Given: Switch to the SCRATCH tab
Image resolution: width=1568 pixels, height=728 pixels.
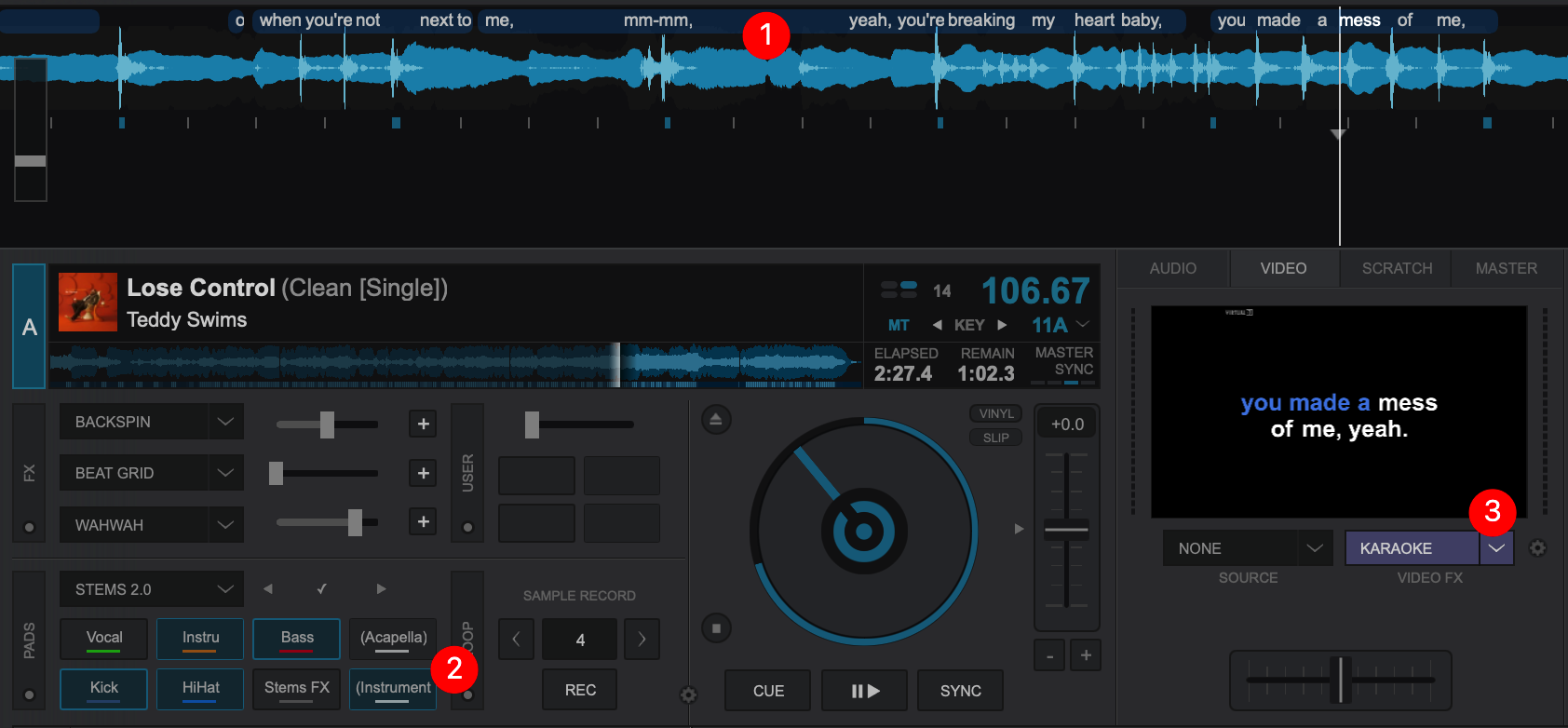Looking at the screenshot, I should click(x=1397, y=268).
